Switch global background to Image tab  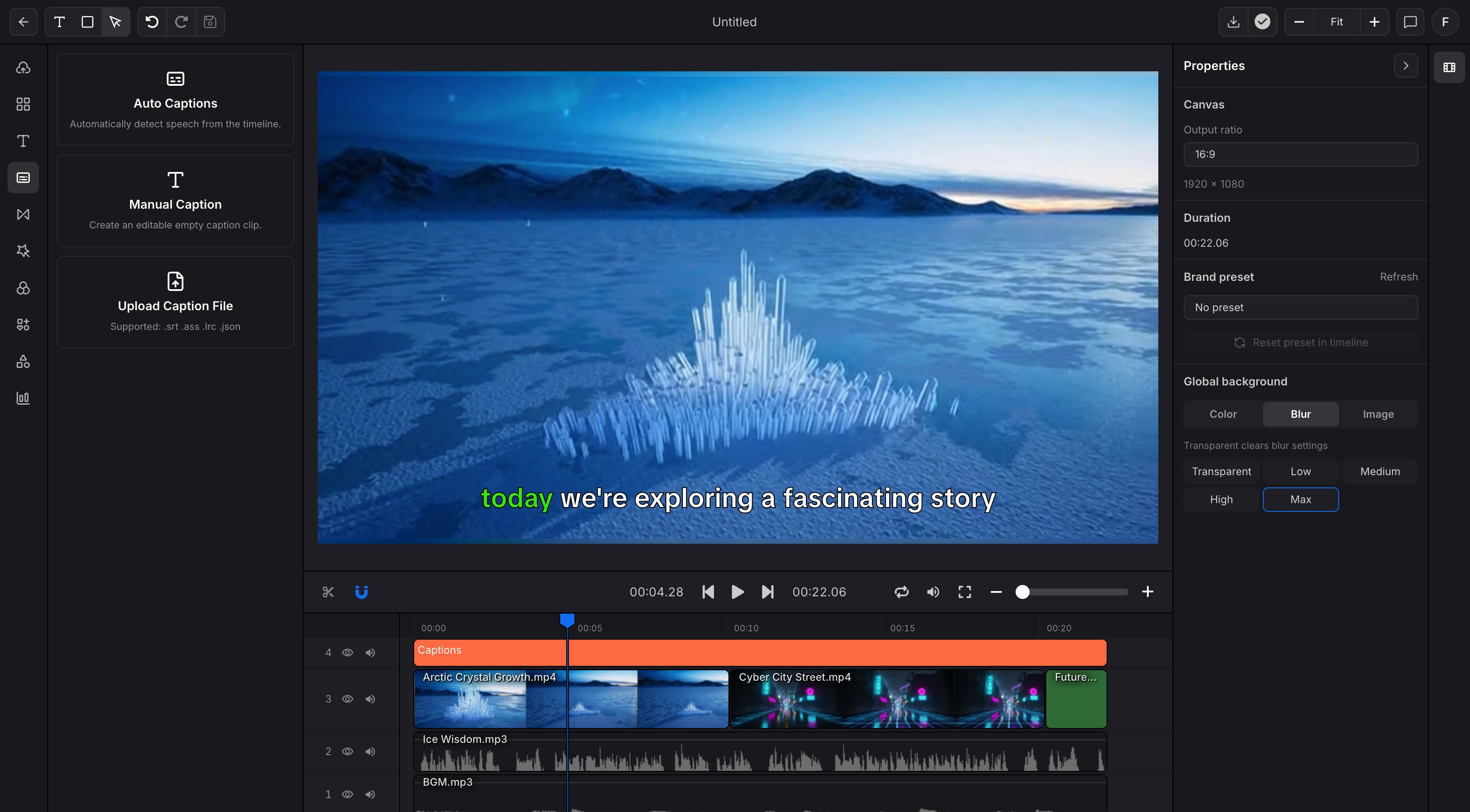click(x=1378, y=414)
